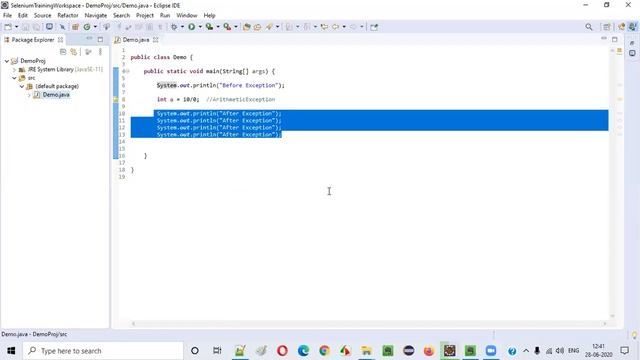Viewport: 640px width, 360px height.
Task: Select Demo.java in Package Explorer
Action: (x=56, y=95)
